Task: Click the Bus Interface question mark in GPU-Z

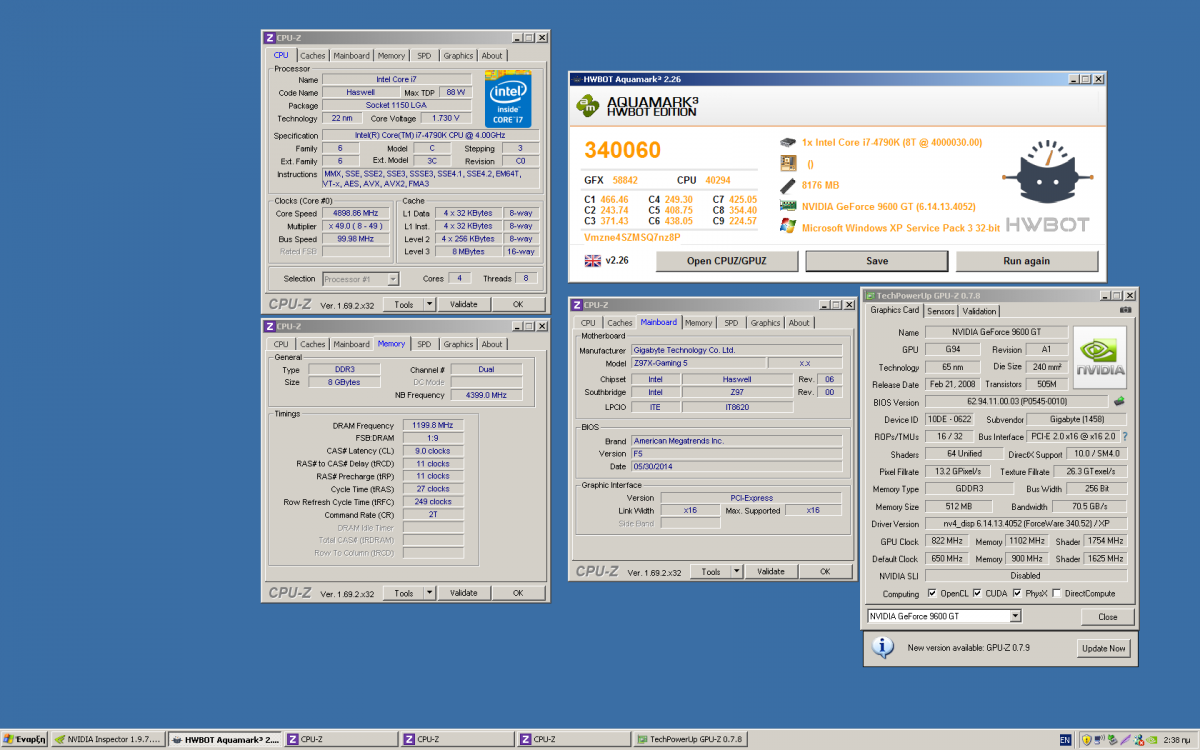Action: point(1124,437)
